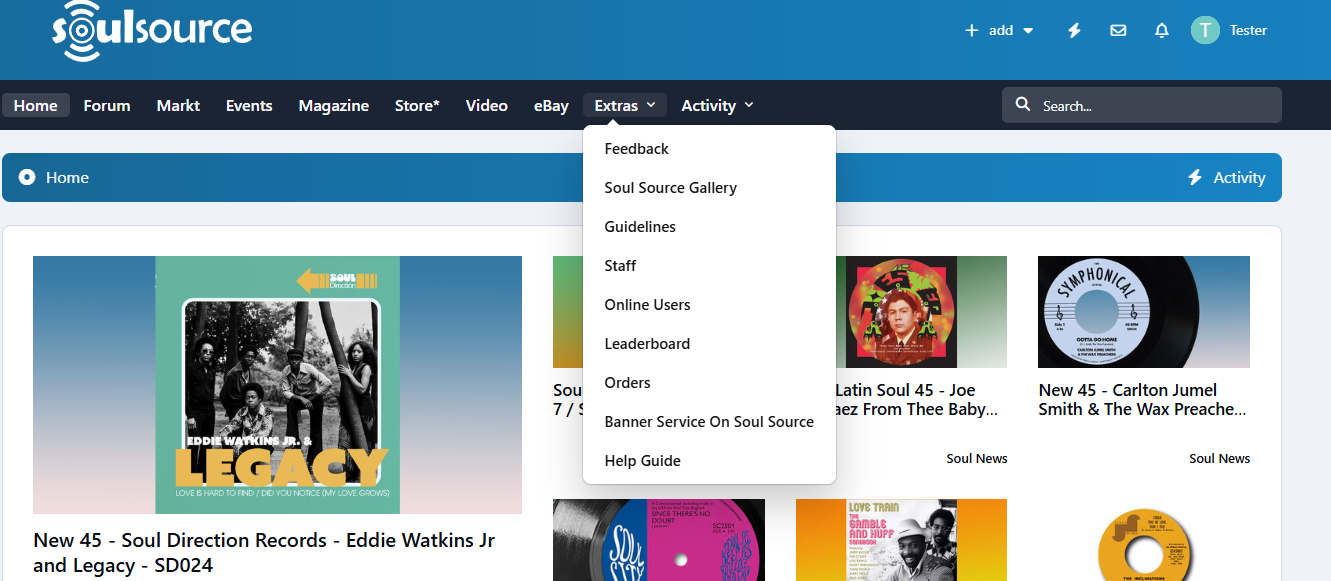Image resolution: width=1331 pixels, height=581 pixels.
Task: Click the Tester avatar circle
Action: pos(1205,30)
